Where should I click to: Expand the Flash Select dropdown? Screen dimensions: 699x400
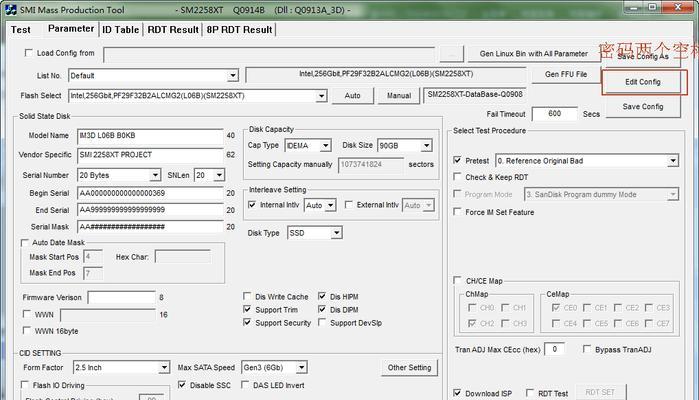pyautogui.click(x=321, y=96)
